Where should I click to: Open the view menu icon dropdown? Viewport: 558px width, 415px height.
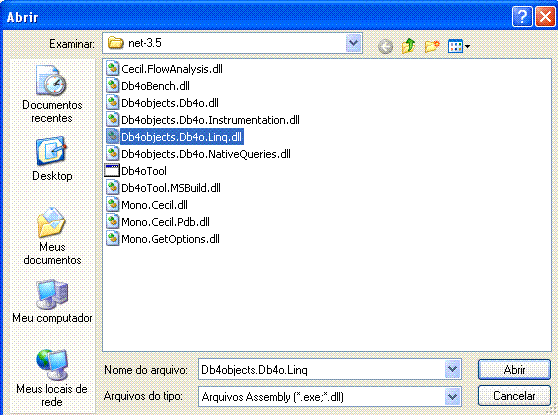coord(459,46)
